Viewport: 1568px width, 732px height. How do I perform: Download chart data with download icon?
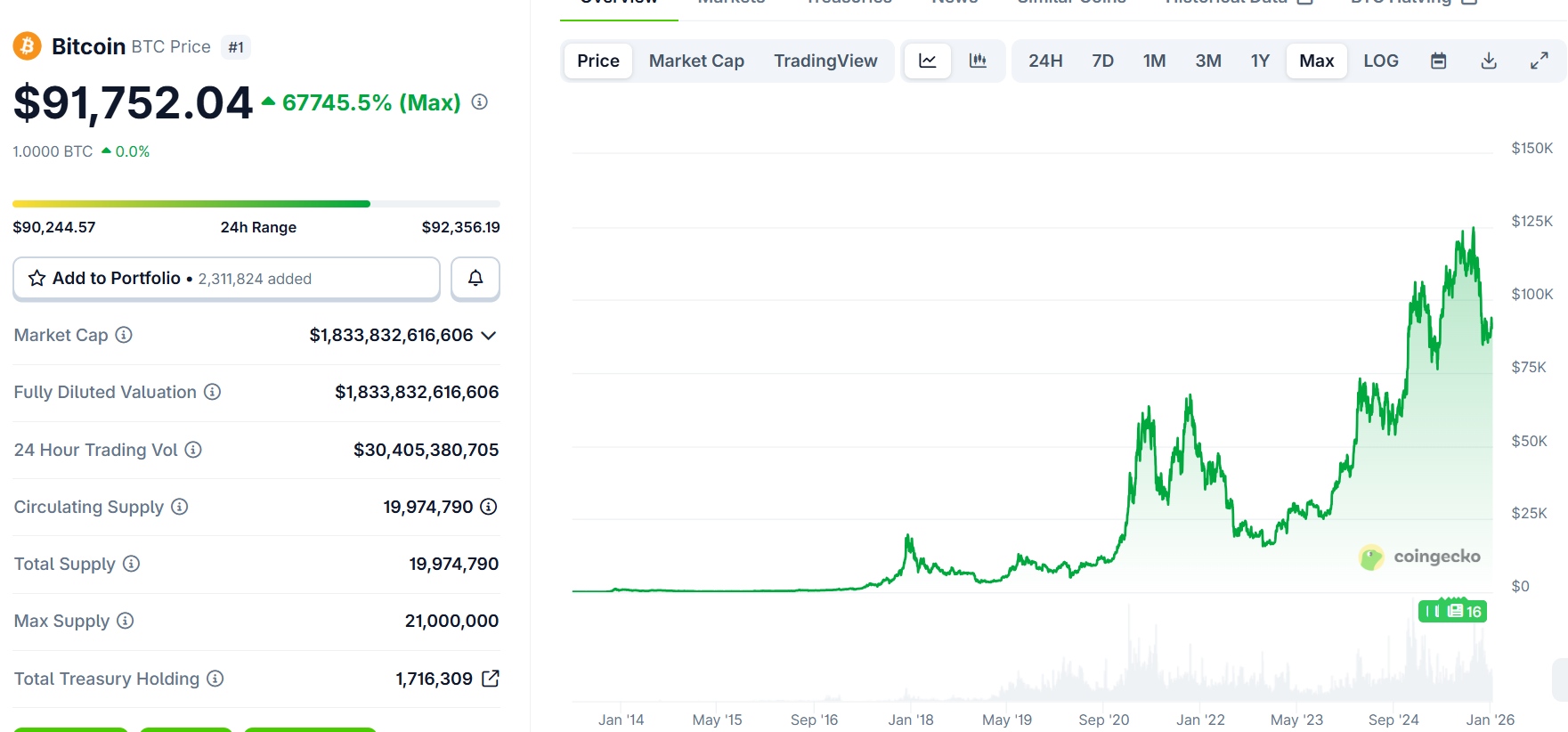point(1489,61)
